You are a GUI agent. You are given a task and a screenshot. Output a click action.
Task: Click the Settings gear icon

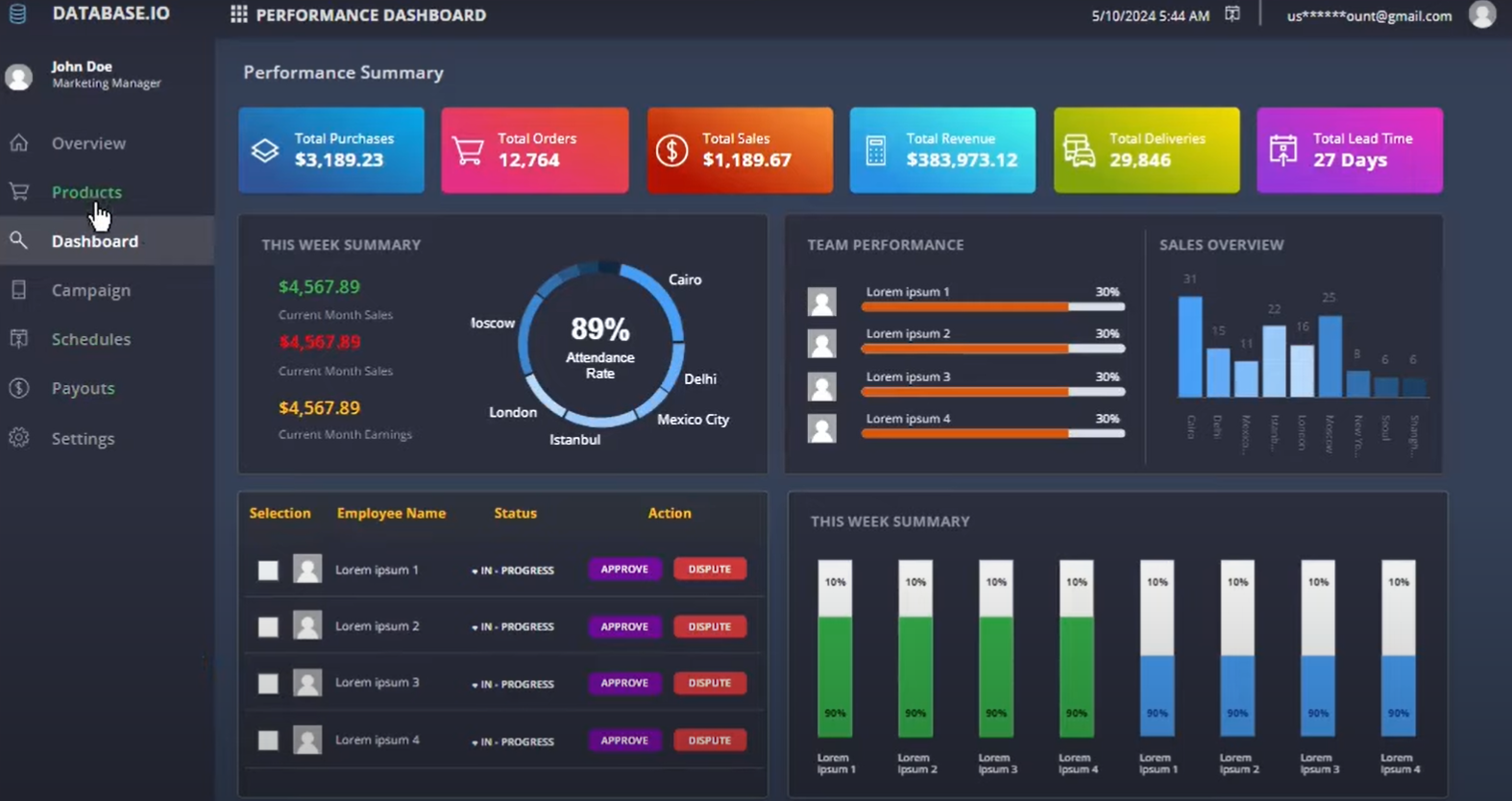tap(18, 438)
